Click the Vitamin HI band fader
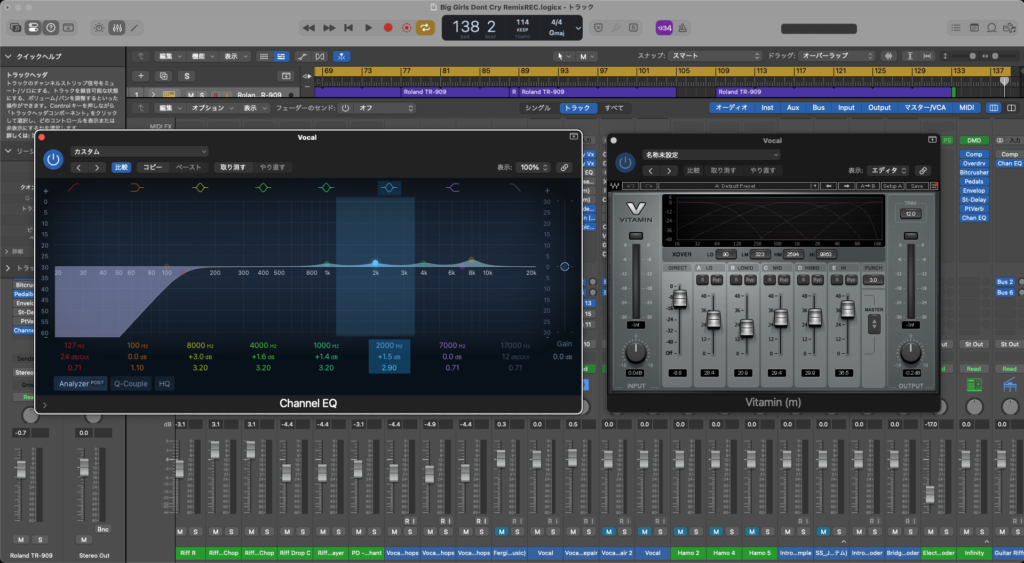The image size is (1024, 563). pyautogui.click(x=847, y=309)
